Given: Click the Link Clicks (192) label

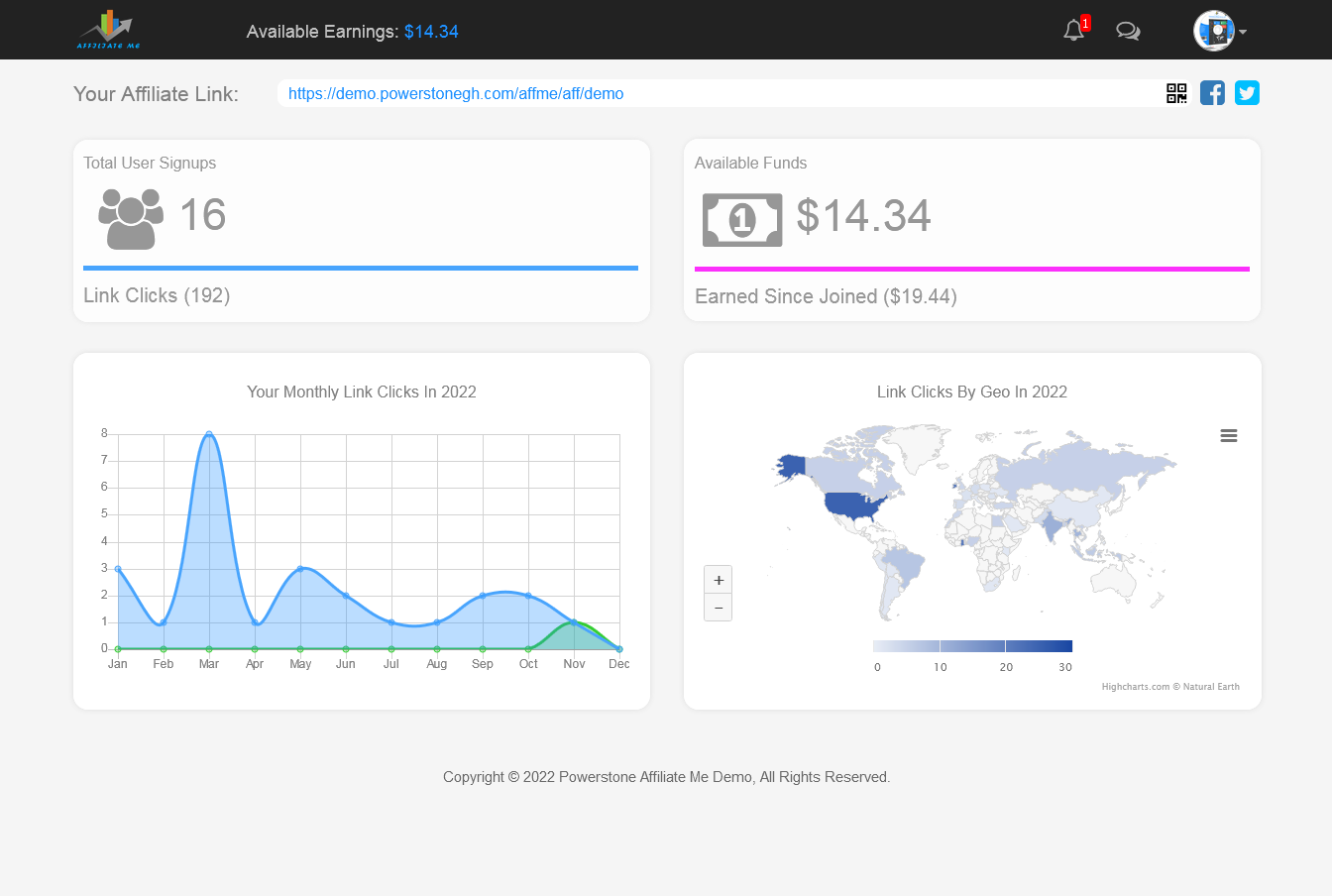Looking at the screenshot, I should [157, 295].
